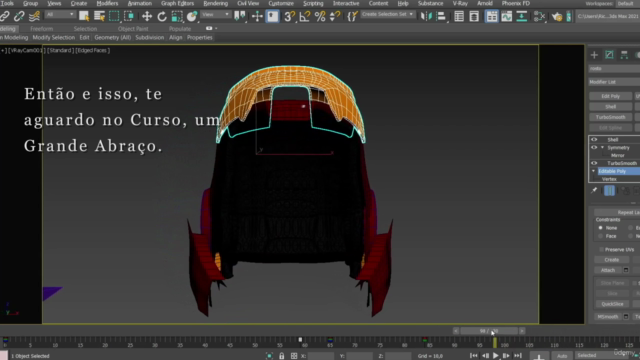Activate the Select and Move tool
The image size is (640, 360).
tap(147, 16)
